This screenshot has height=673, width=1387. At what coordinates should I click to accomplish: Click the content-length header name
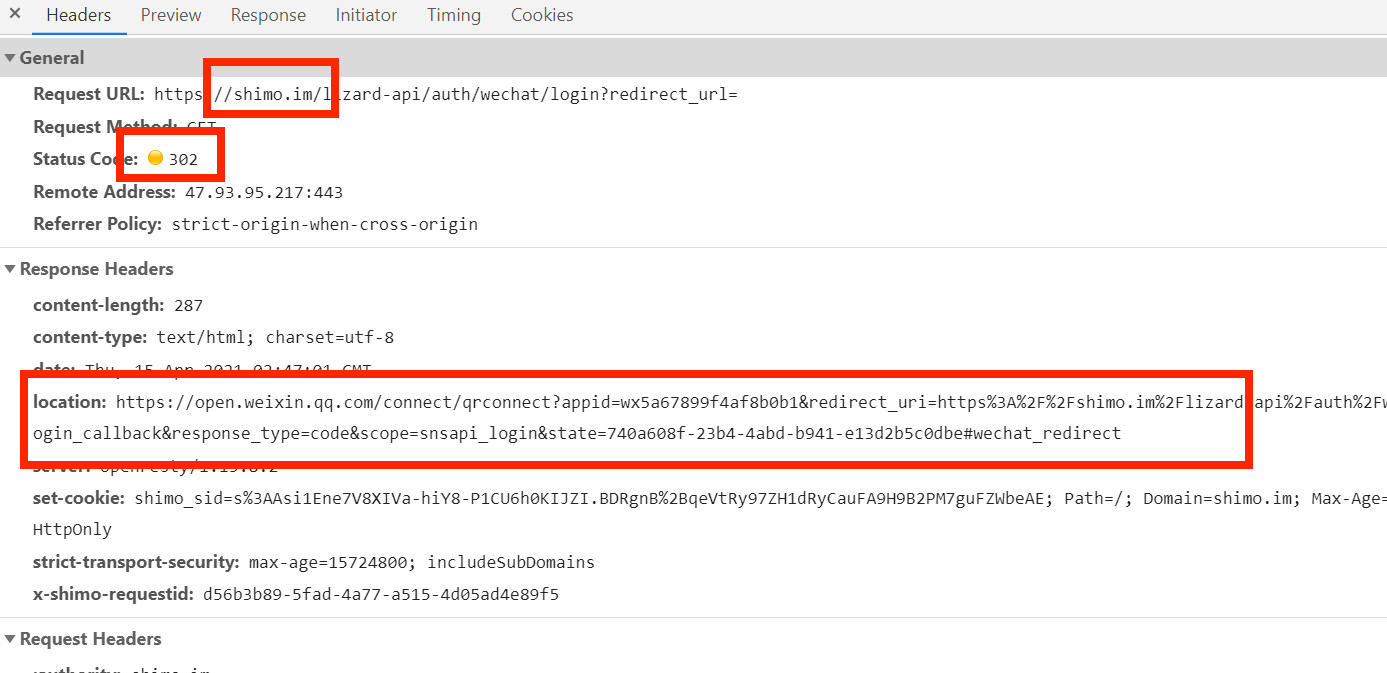coord(98,305)
